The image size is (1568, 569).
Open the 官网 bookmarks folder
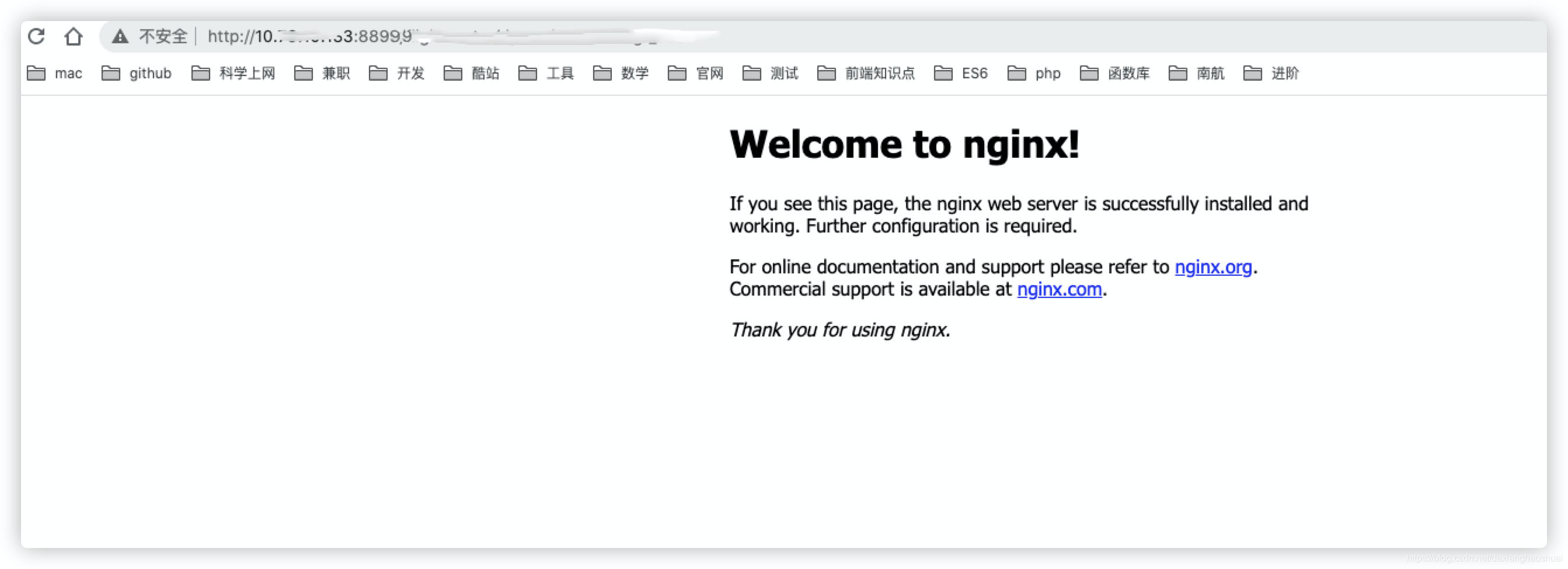(x=696, y=73)
